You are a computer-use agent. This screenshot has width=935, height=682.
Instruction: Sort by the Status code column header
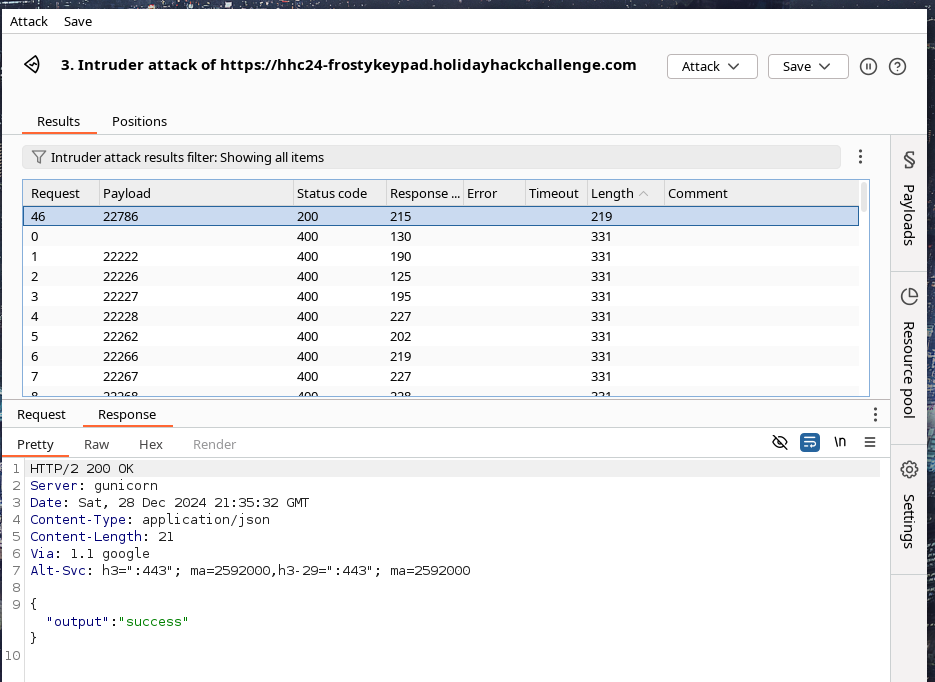(340, 193)
